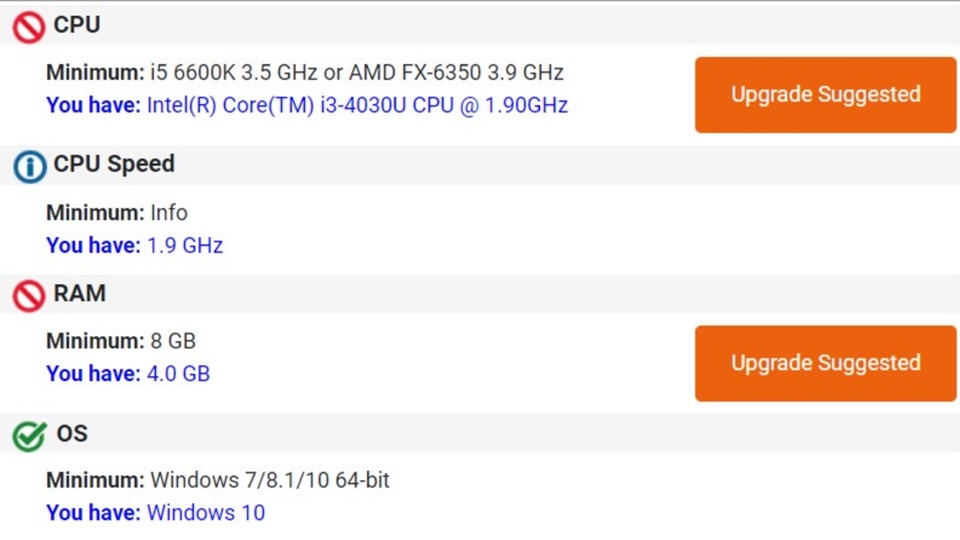Click Upgrade Suggested button for RAM

[825, 364]
